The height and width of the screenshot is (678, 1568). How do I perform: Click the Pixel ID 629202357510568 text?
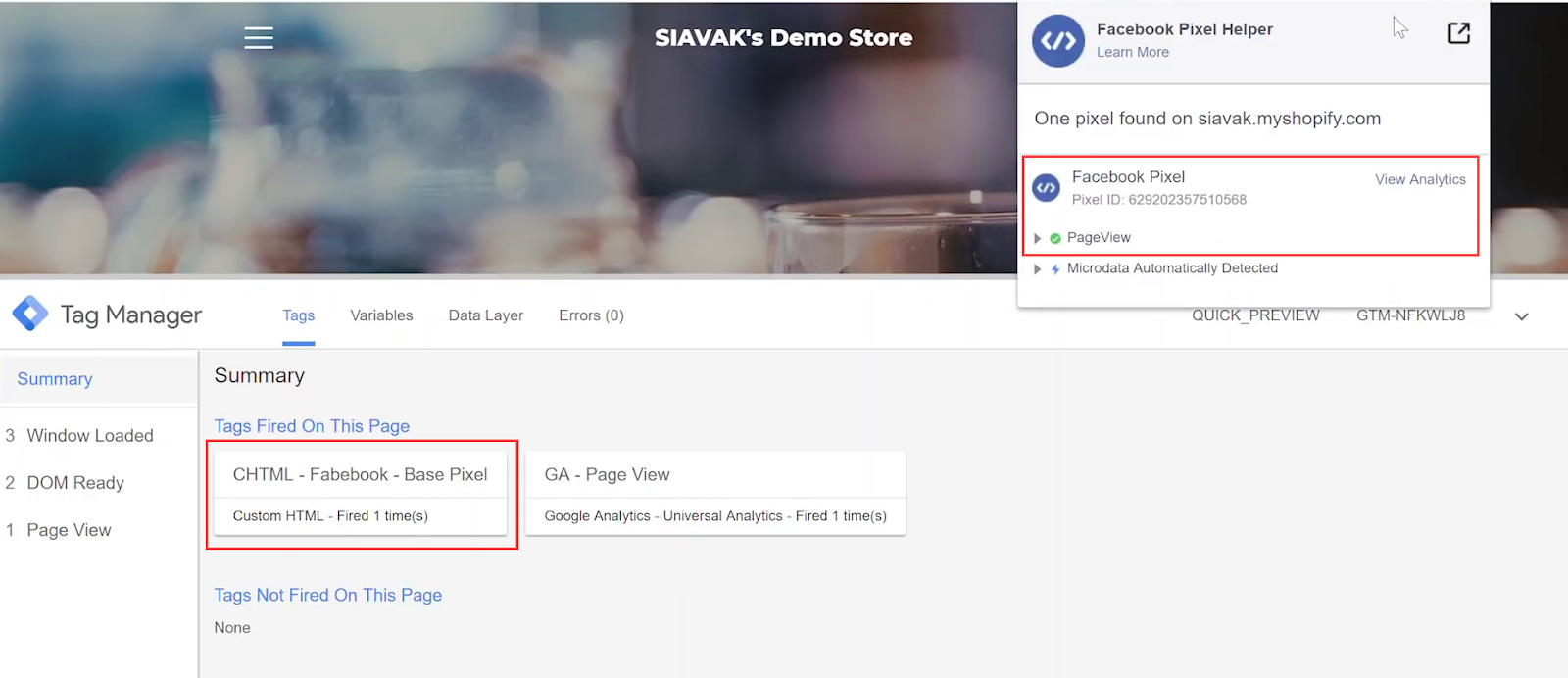[x=1159, y=200]
